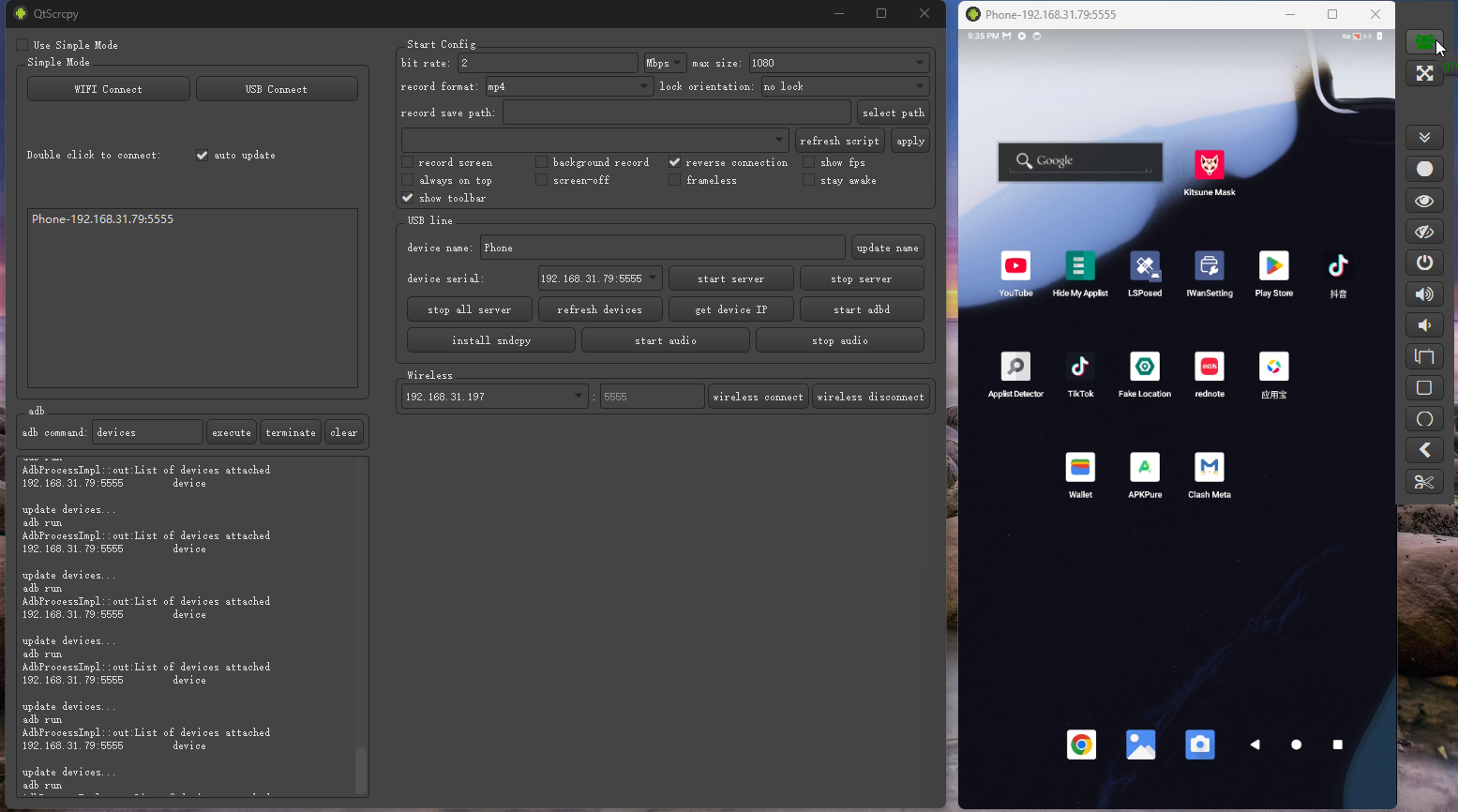Screen dimensions: 1458x812
Task: Click the wireless connect button
Action: coord(758,397)
